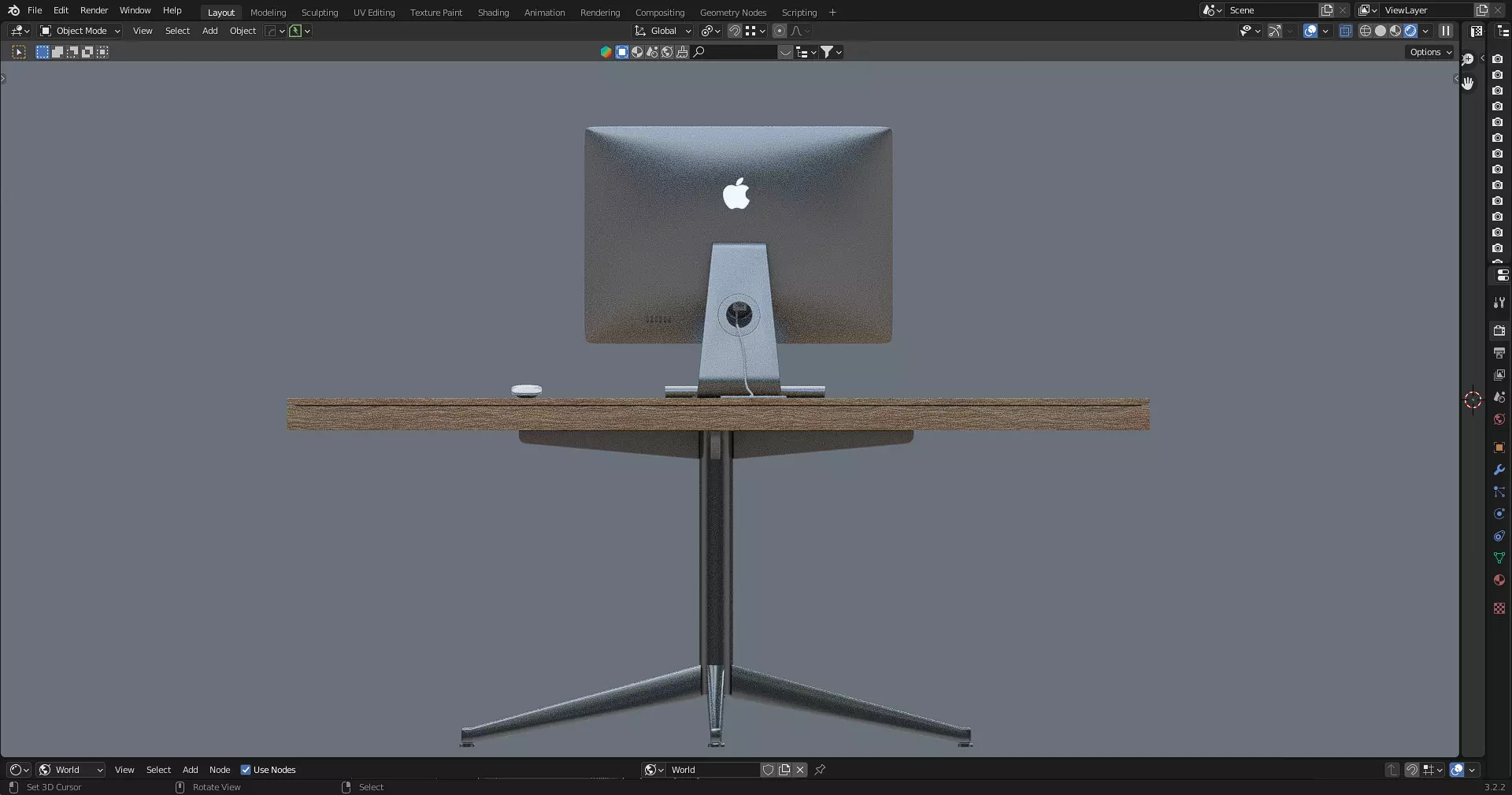This screenshot has width=1512, height=795.
Task: Click the pan view hand gizmo
Action: 1468,83
